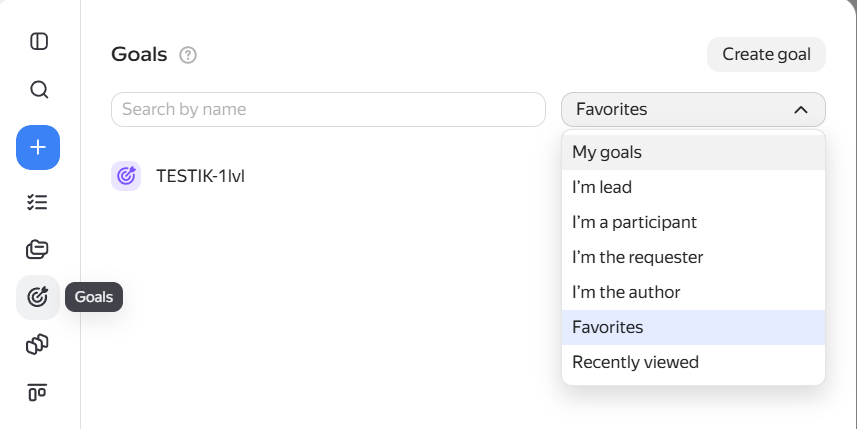Click the Create goal button
Screen dimensions: 857x429
pyautogui.click(x=766, y=54)
